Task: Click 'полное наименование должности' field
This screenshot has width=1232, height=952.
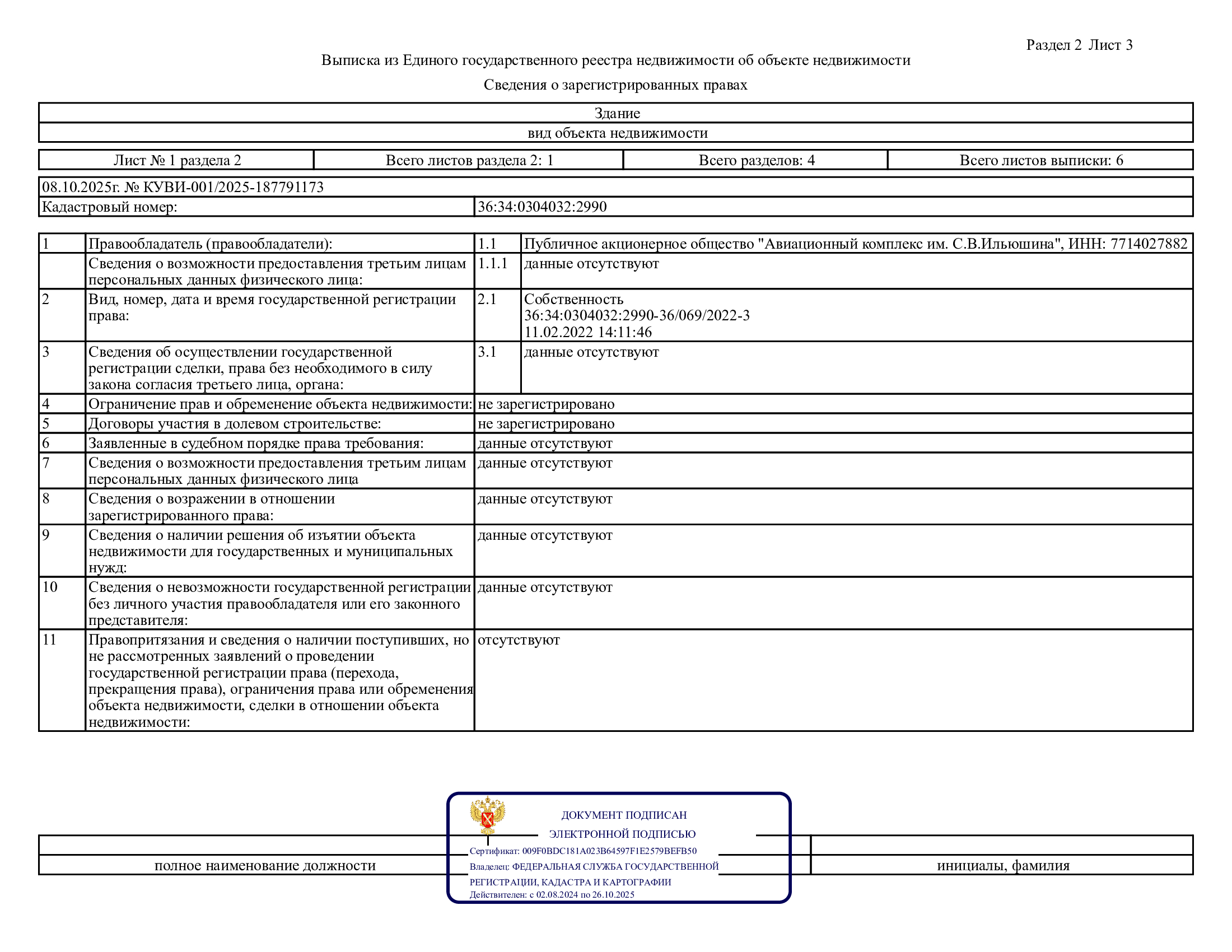Action: pyautogui.click(x=264, y=865)
